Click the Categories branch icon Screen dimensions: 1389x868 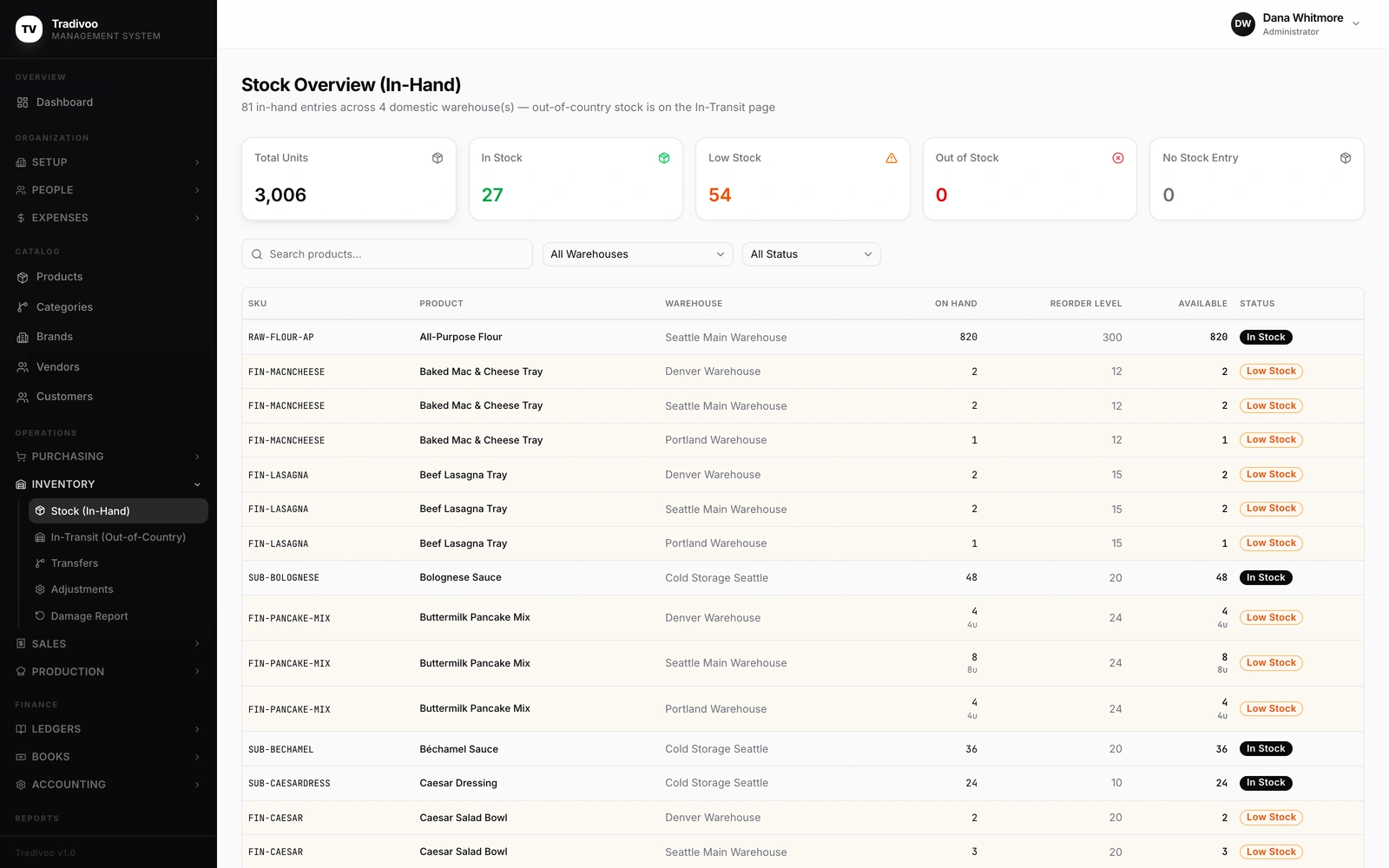[23, 307]
